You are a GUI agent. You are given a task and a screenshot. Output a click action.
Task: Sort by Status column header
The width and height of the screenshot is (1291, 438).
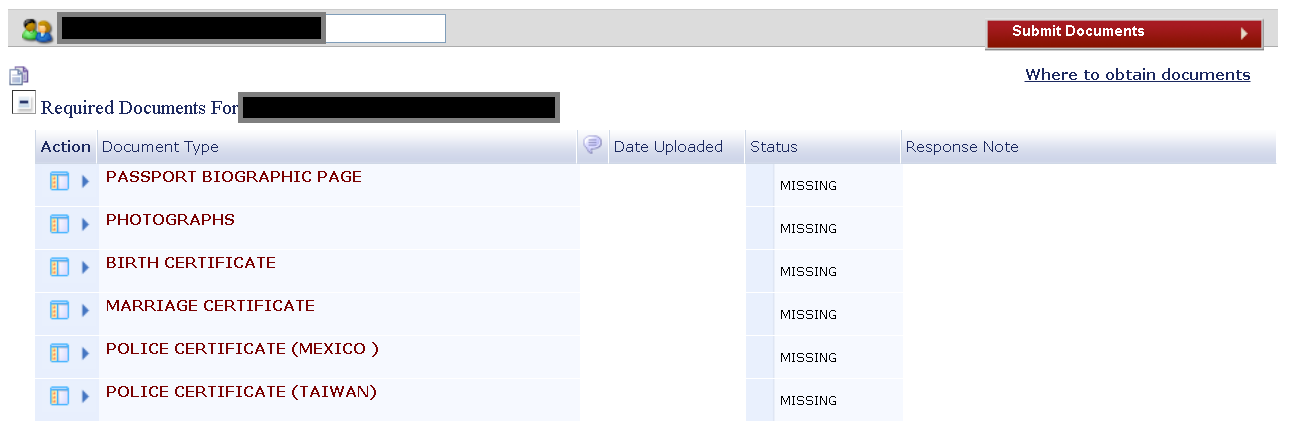pos(774,147)
